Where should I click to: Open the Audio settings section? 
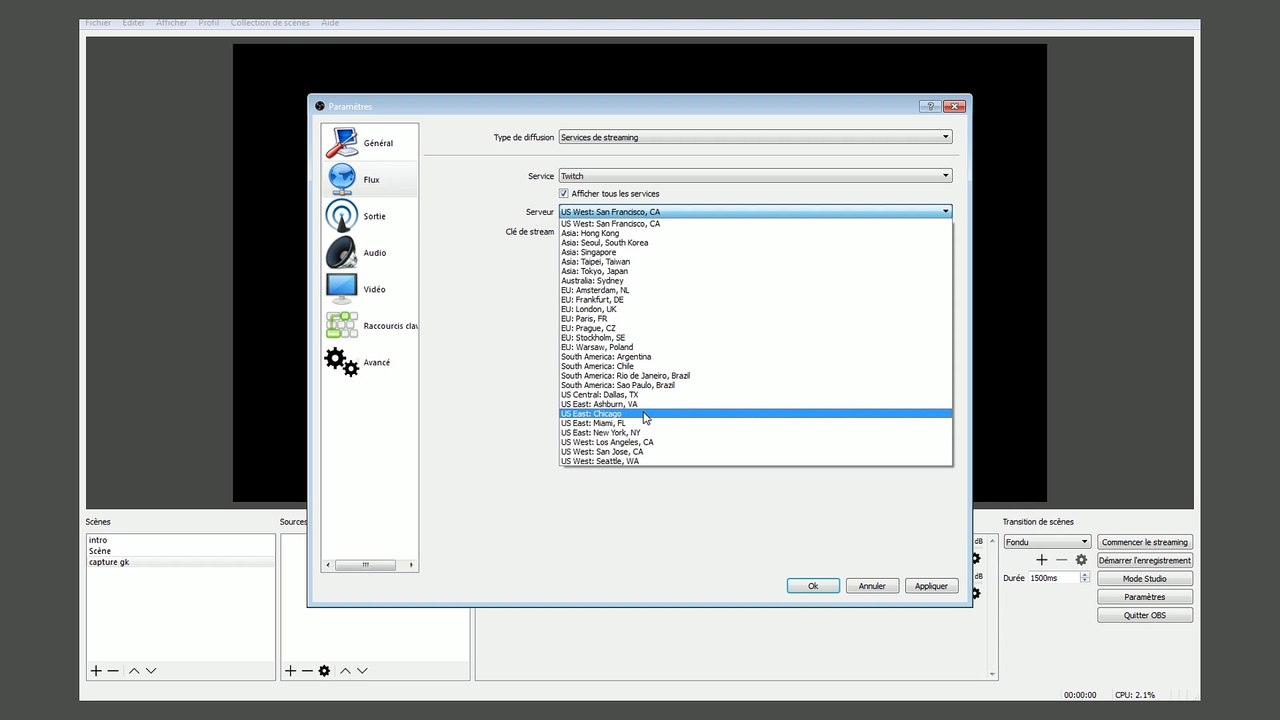[x=369, y=253]
